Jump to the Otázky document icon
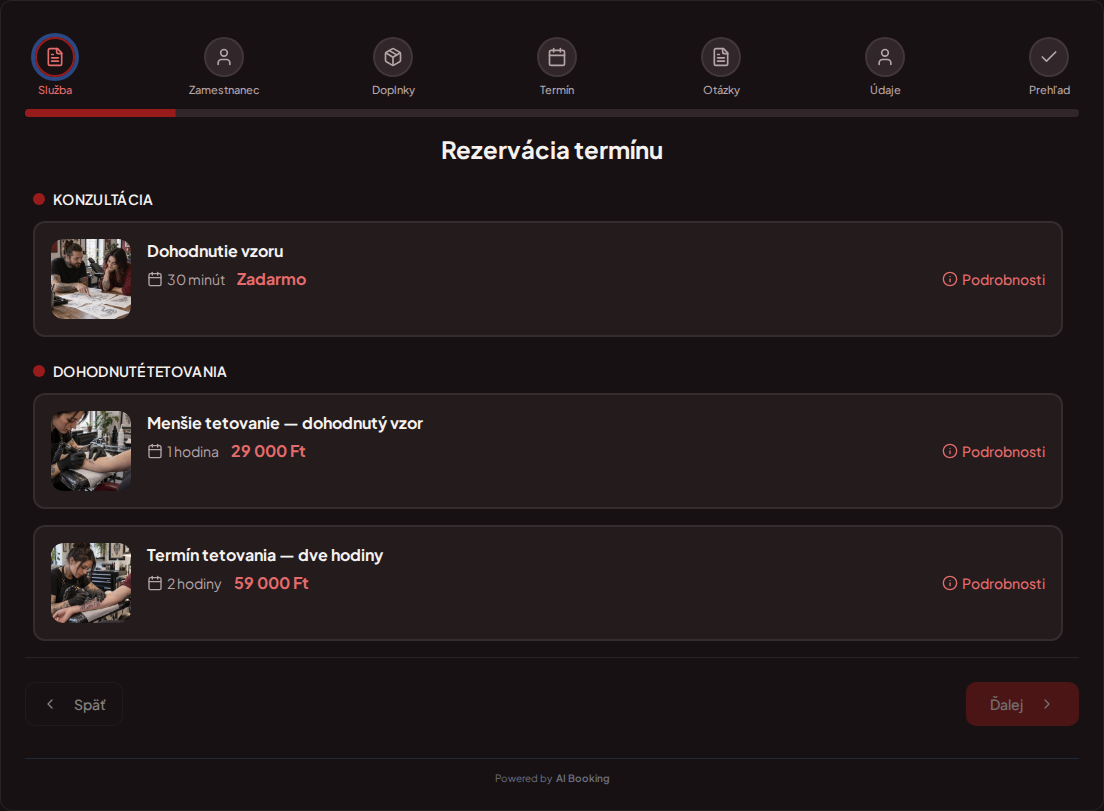This screenshot has height=811, width=1104. (x=721, y=57)
